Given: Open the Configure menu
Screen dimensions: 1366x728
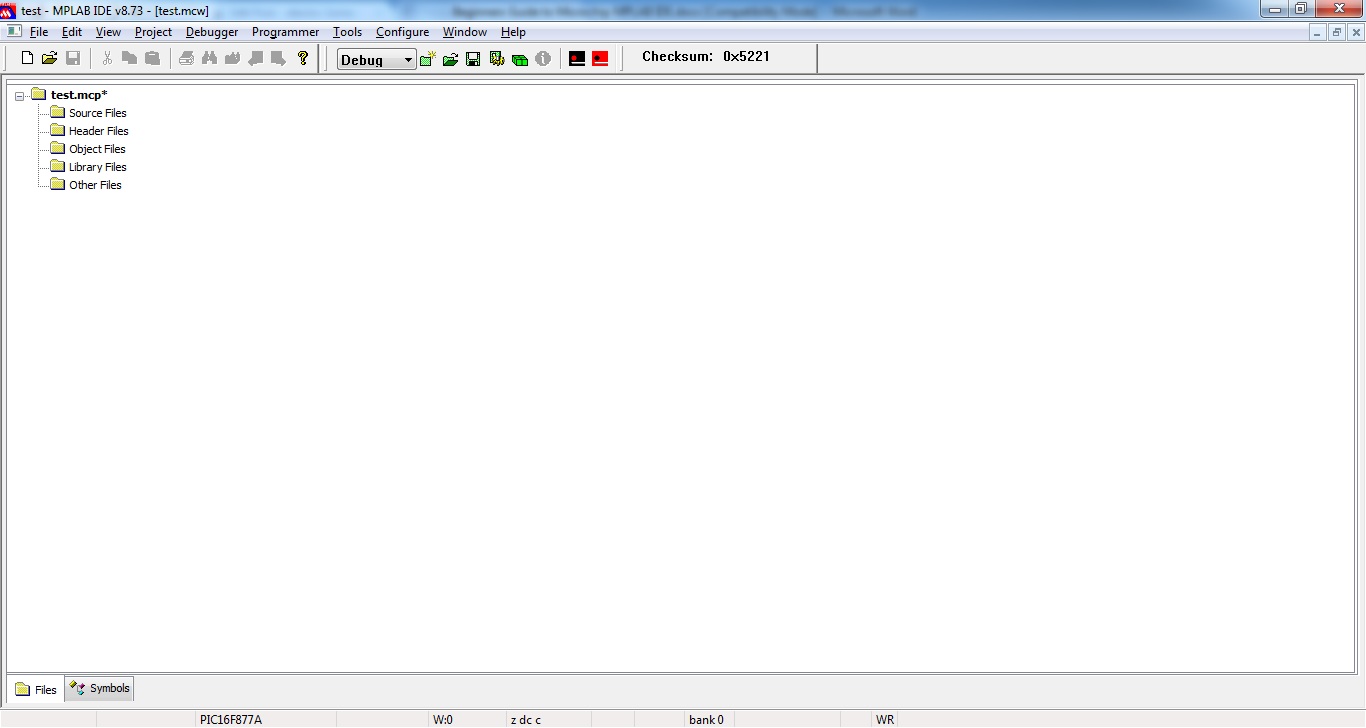Looking at the screenshot, I should pos(402,32).
